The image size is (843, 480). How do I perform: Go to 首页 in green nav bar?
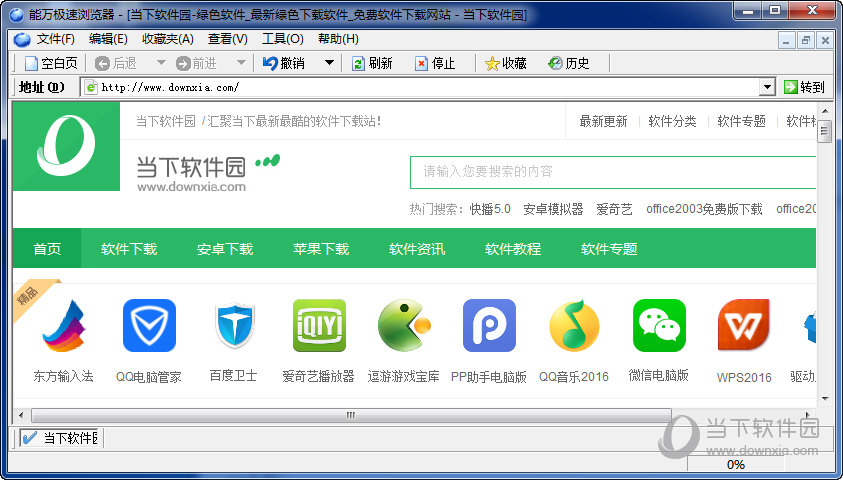(47, 248)
